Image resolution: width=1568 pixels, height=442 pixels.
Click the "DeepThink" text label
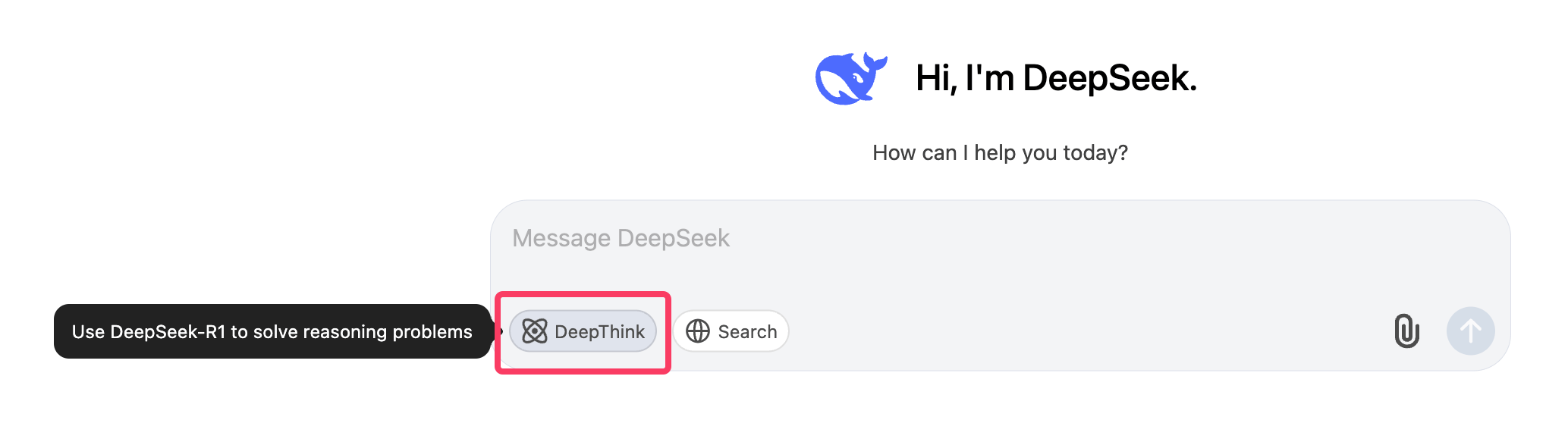pyautogui.click(x=599, y=332)
